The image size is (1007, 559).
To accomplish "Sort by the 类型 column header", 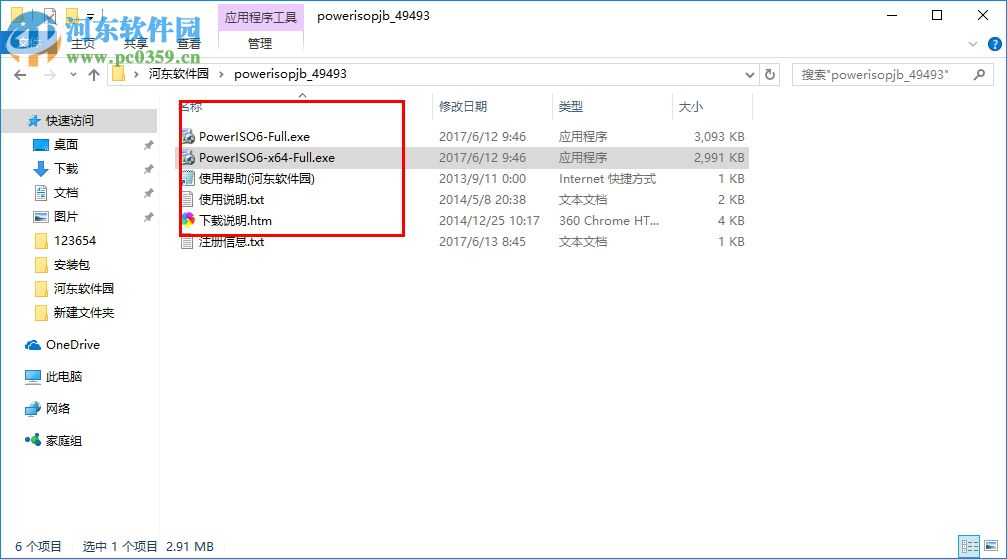I will coord(571,107).
